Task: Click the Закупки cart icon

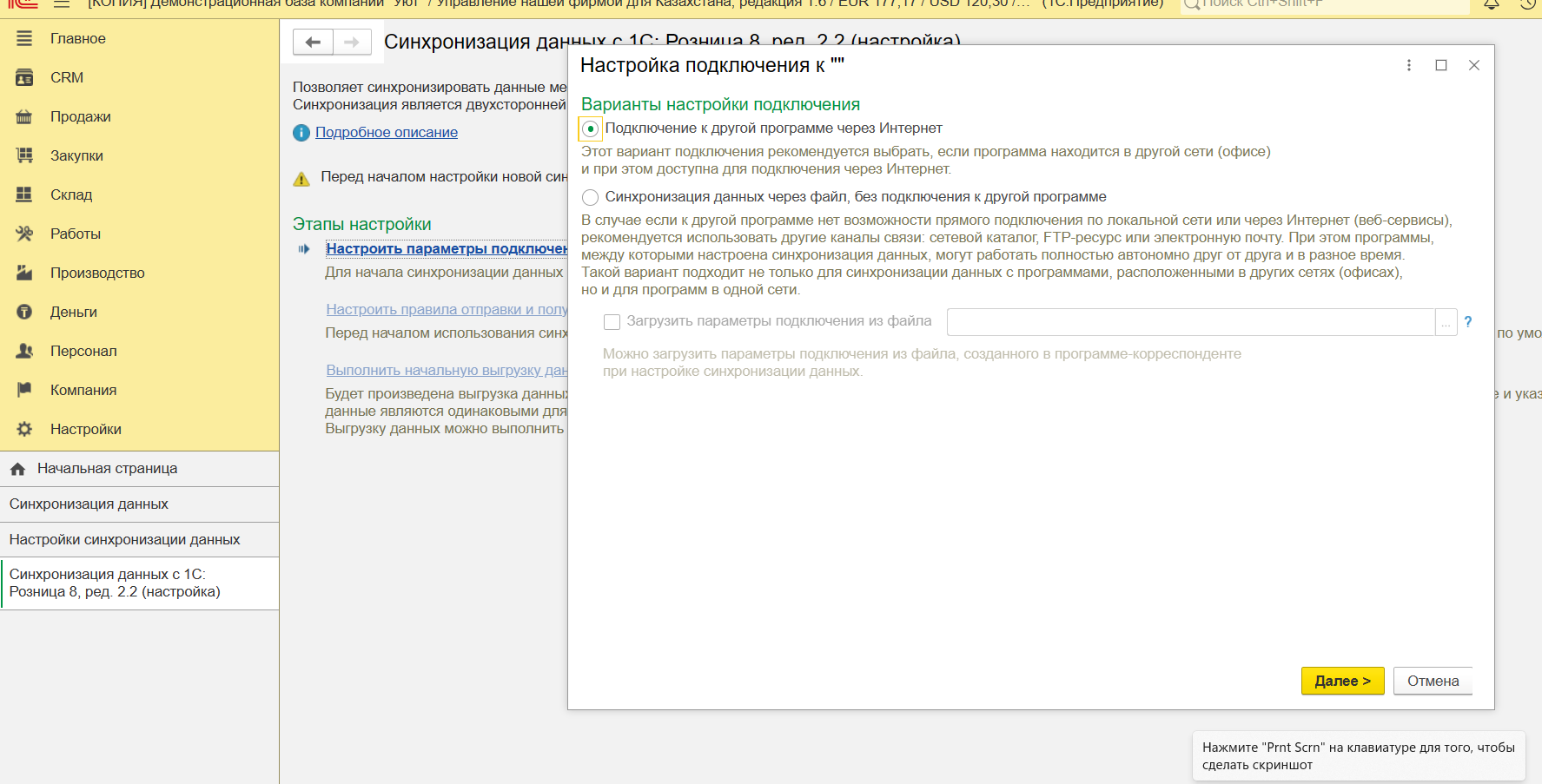Action: [24, 156]
